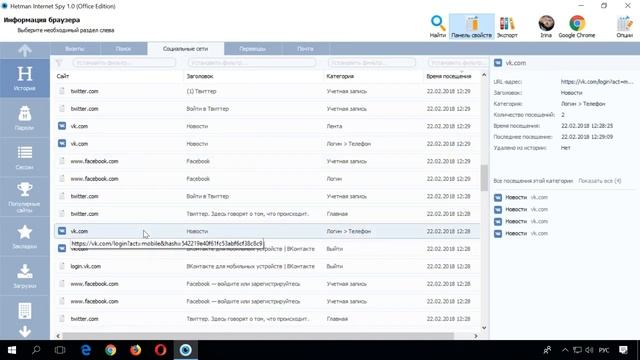Image resolution: width=640 pixels, height=360 pixels.
Task: Launch Opera from the taskbar
Action: pos(160,350)
